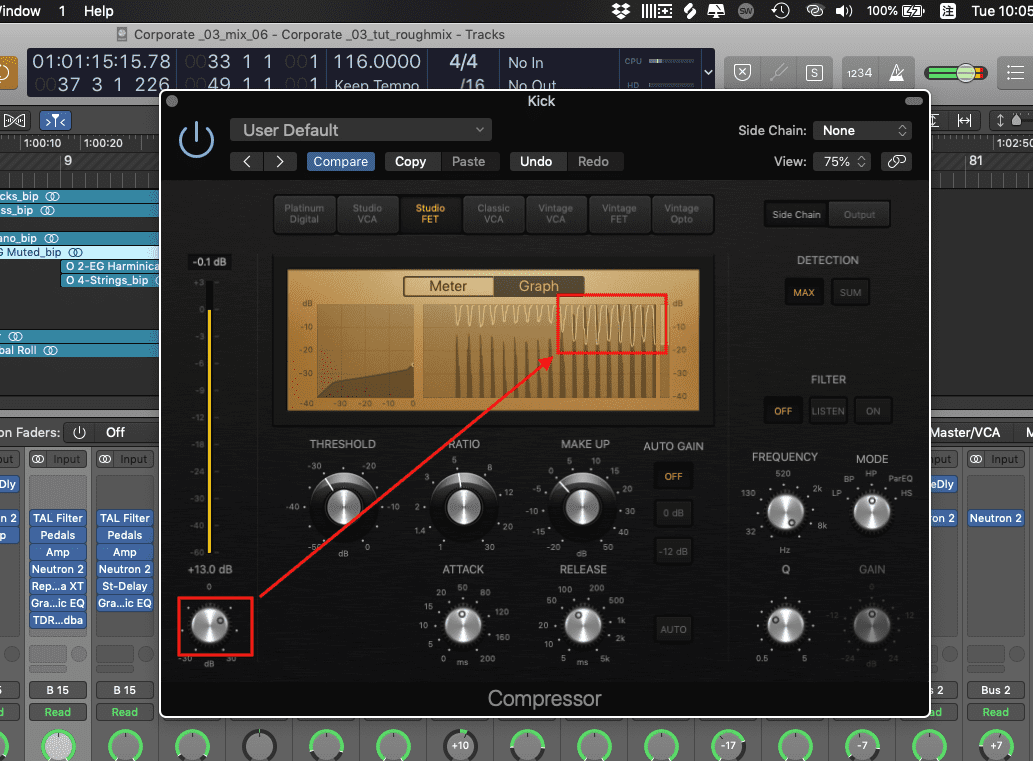Toggle the blue catch playhead icon
This screenshot has width=1033, height=761.
(56, 121)
